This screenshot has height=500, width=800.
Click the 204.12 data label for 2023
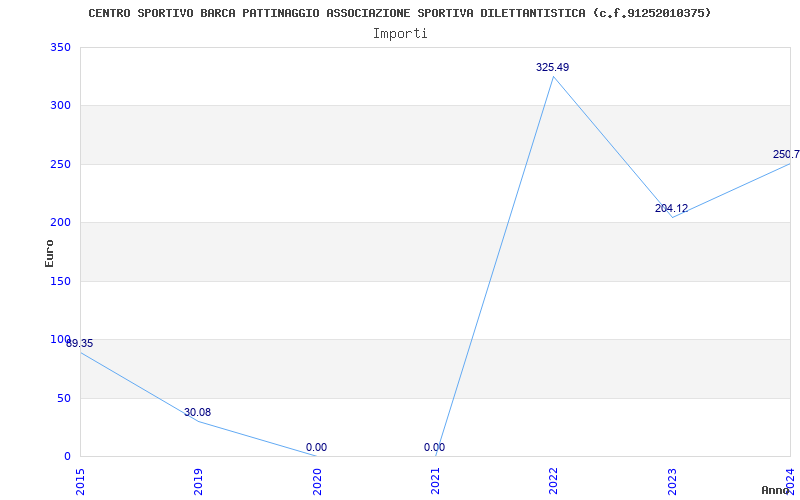click(x=671, y=209)
